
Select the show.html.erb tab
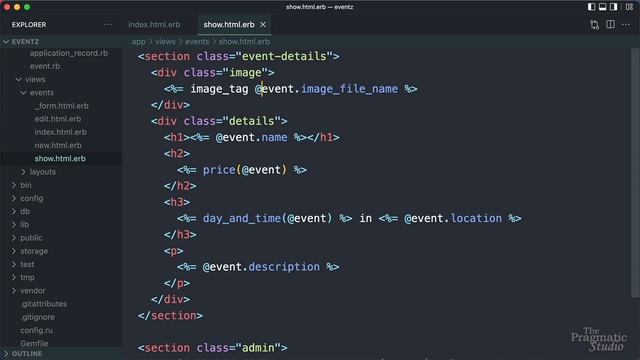[x=229, y=24]
